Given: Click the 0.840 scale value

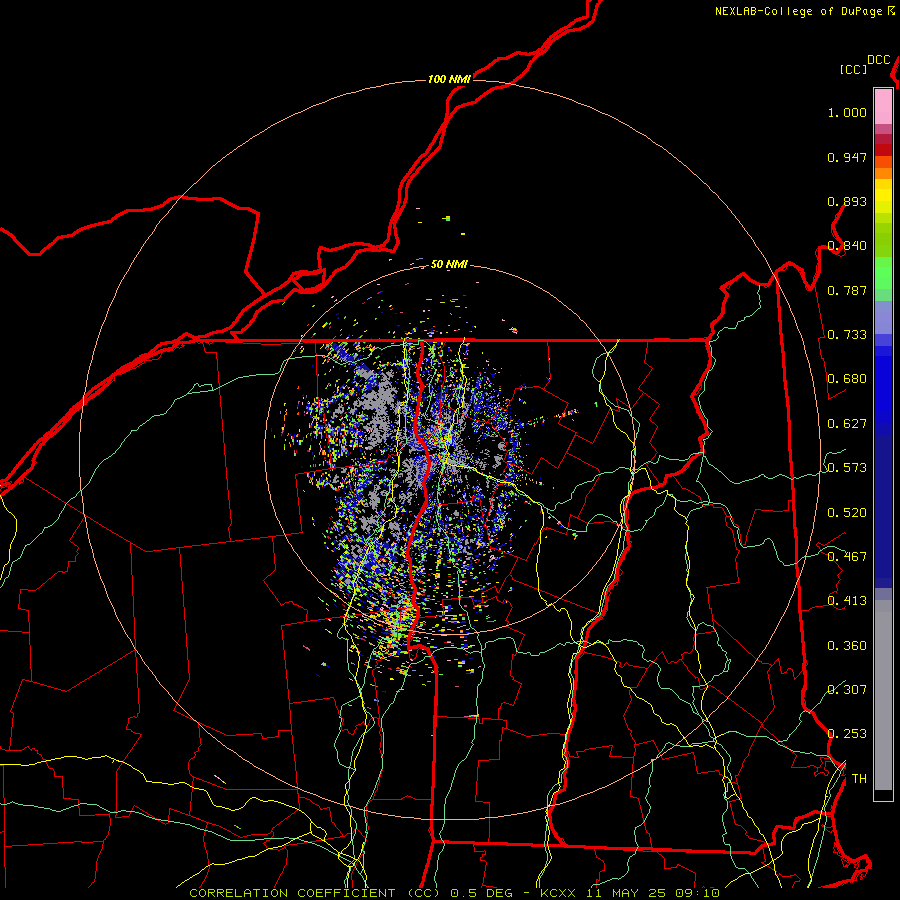Looking at the screenshot, I should 847,246.
